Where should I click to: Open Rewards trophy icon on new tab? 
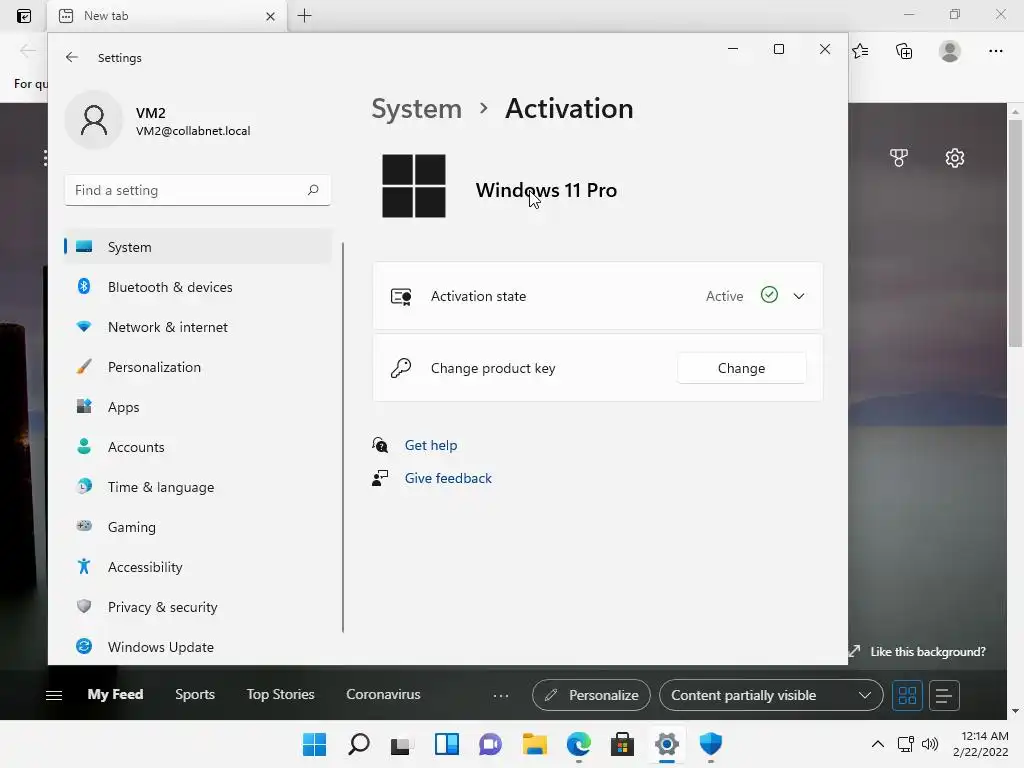point(899,157)
